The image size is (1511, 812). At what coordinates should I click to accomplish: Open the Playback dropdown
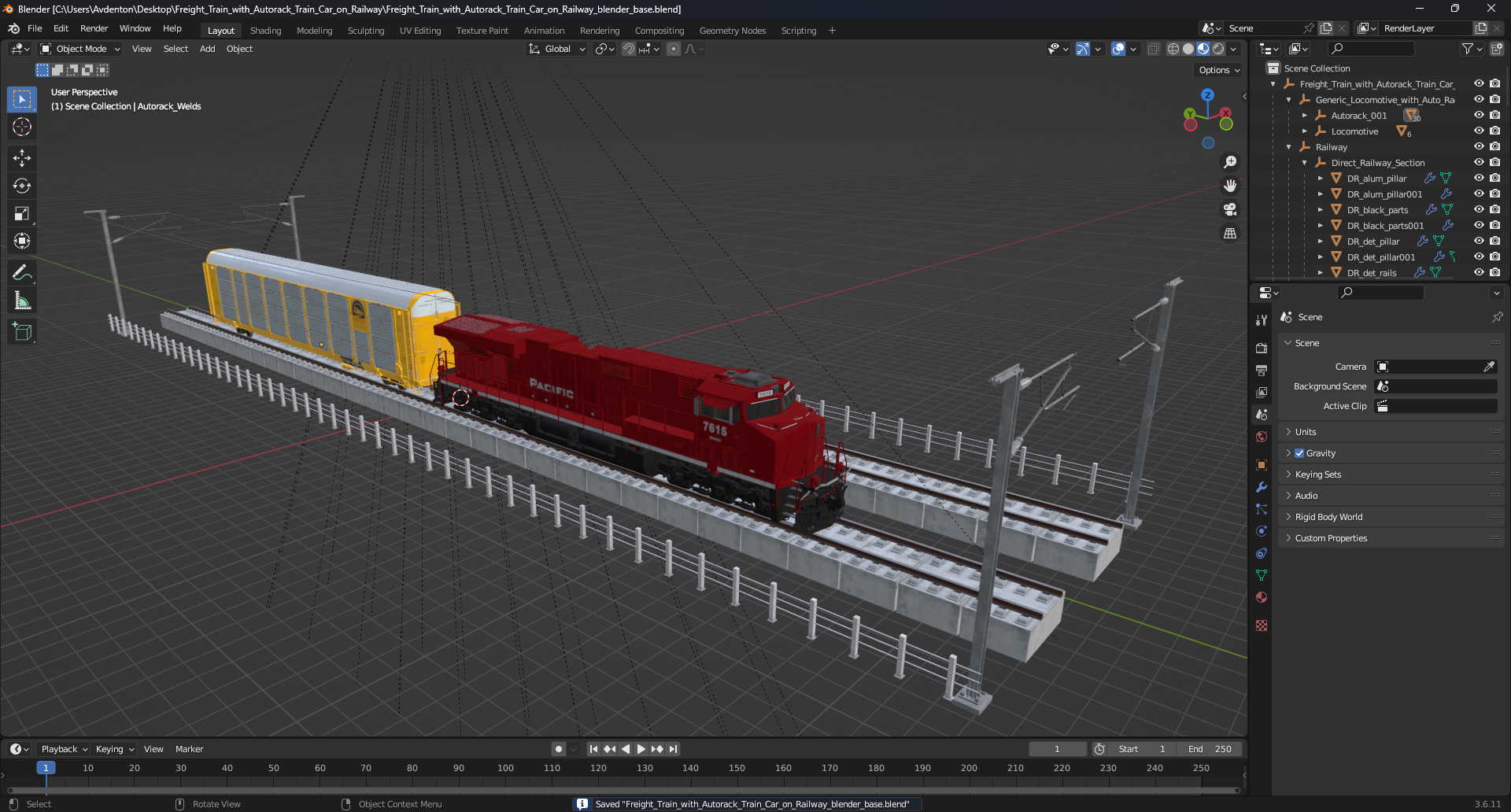64,749
